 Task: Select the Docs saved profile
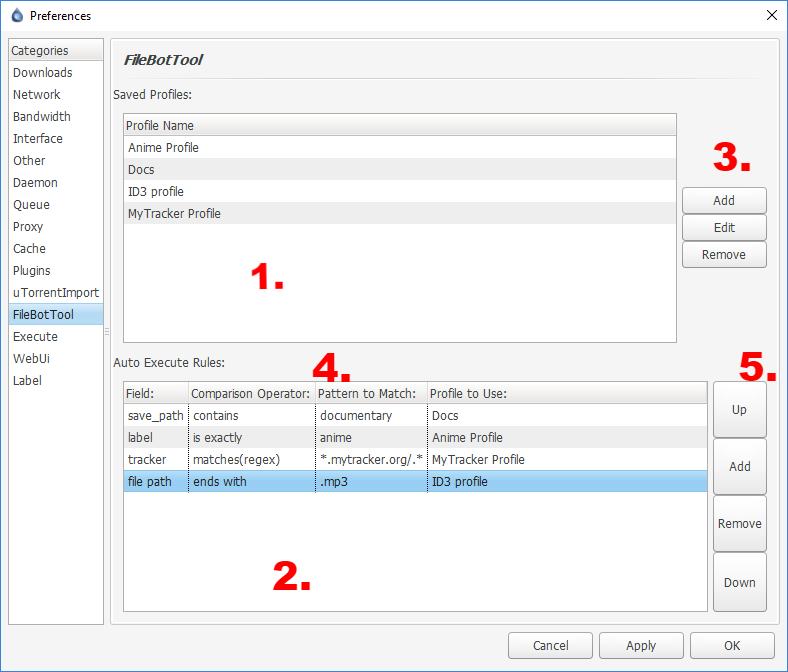(x=400, y=169)
